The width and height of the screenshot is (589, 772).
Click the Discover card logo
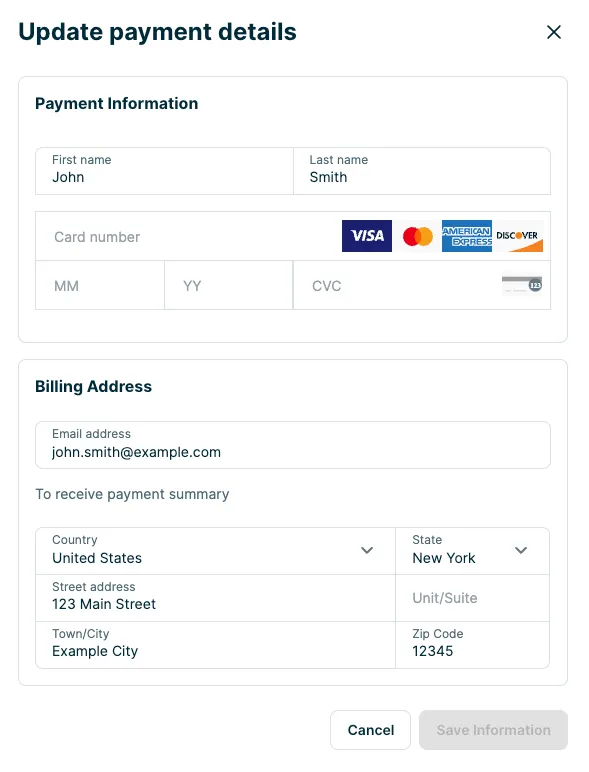(518, 236)
